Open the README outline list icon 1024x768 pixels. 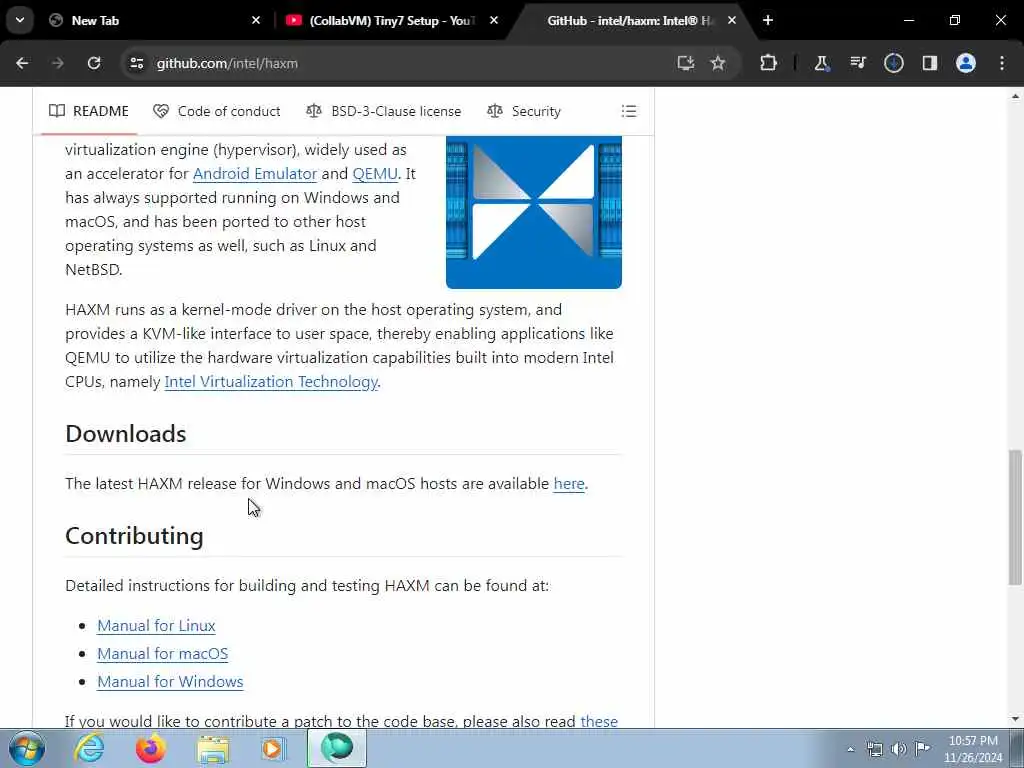click(x=628, y=111)
